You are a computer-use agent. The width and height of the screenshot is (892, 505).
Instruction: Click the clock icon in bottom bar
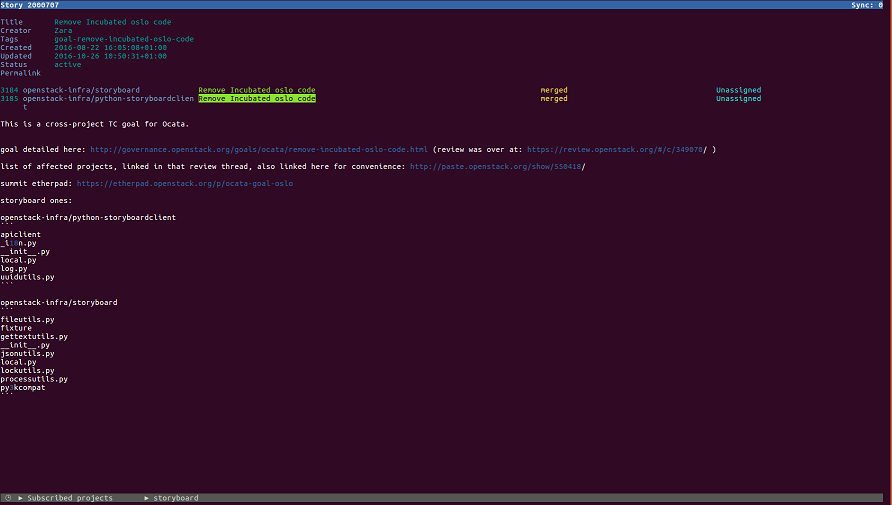[8, 497]
